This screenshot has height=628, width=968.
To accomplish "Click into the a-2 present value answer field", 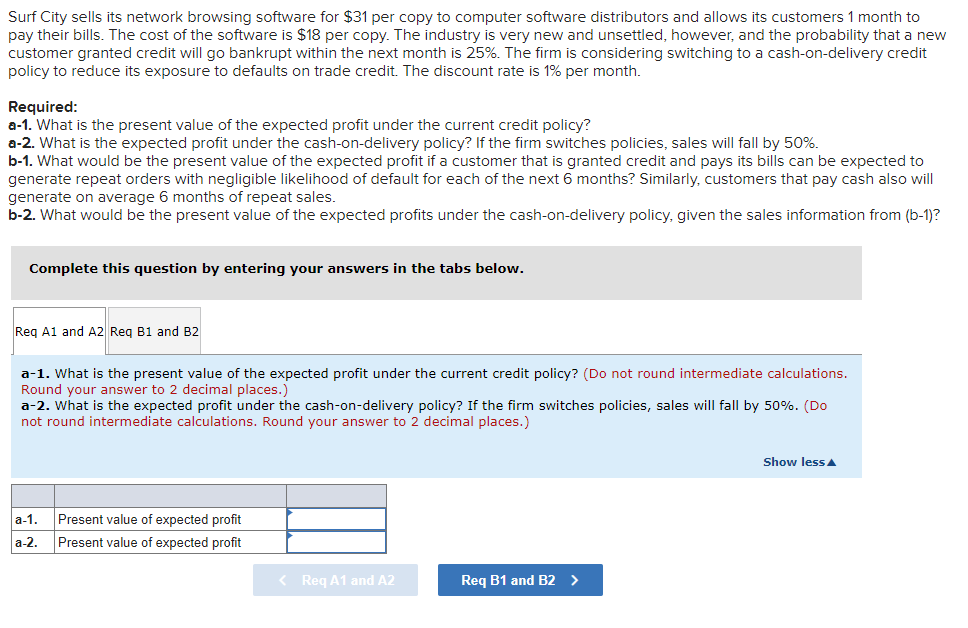I will click(x=338, y=541).
